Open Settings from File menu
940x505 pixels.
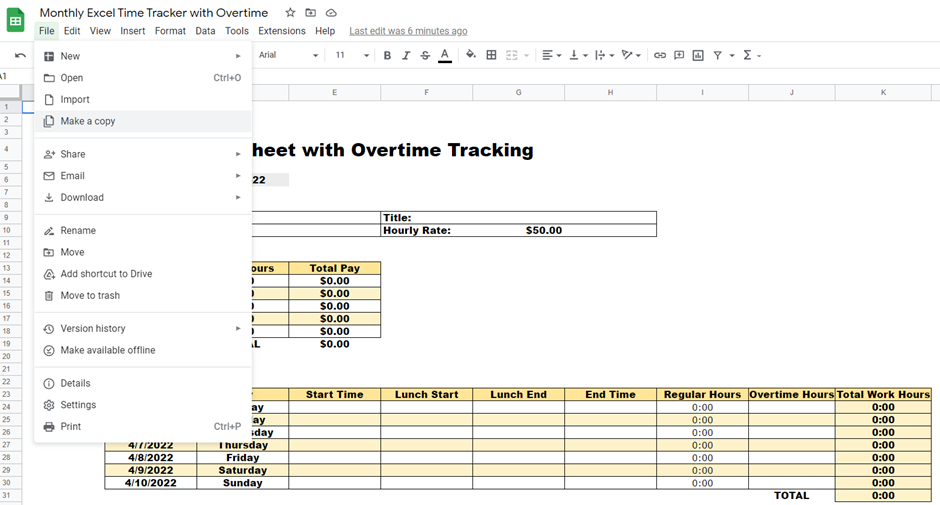143,404
